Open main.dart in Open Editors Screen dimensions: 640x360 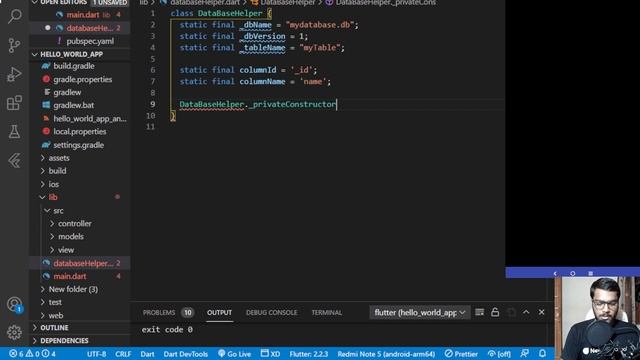pos(83,15)
